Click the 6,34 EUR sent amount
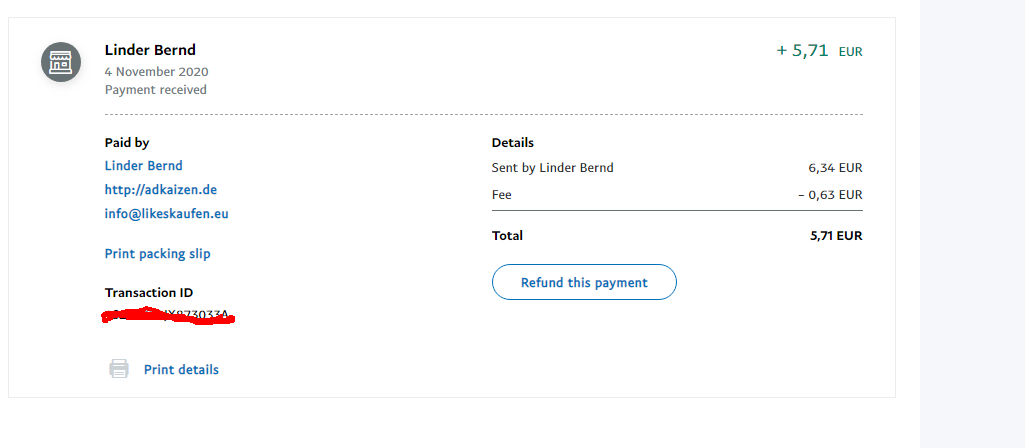This screenshot has height=448, width=1025. [835, 168]
